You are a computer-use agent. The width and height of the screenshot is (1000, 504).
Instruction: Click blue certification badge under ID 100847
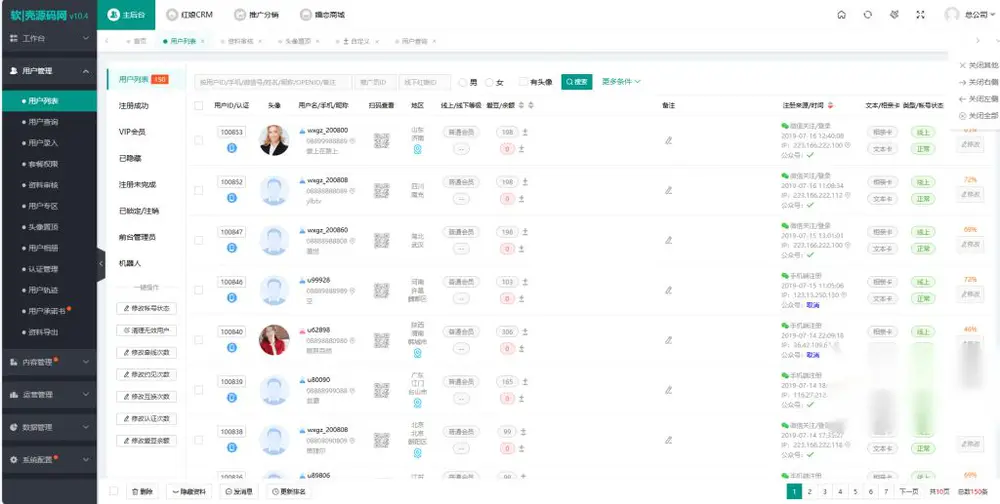click(232, 248)
